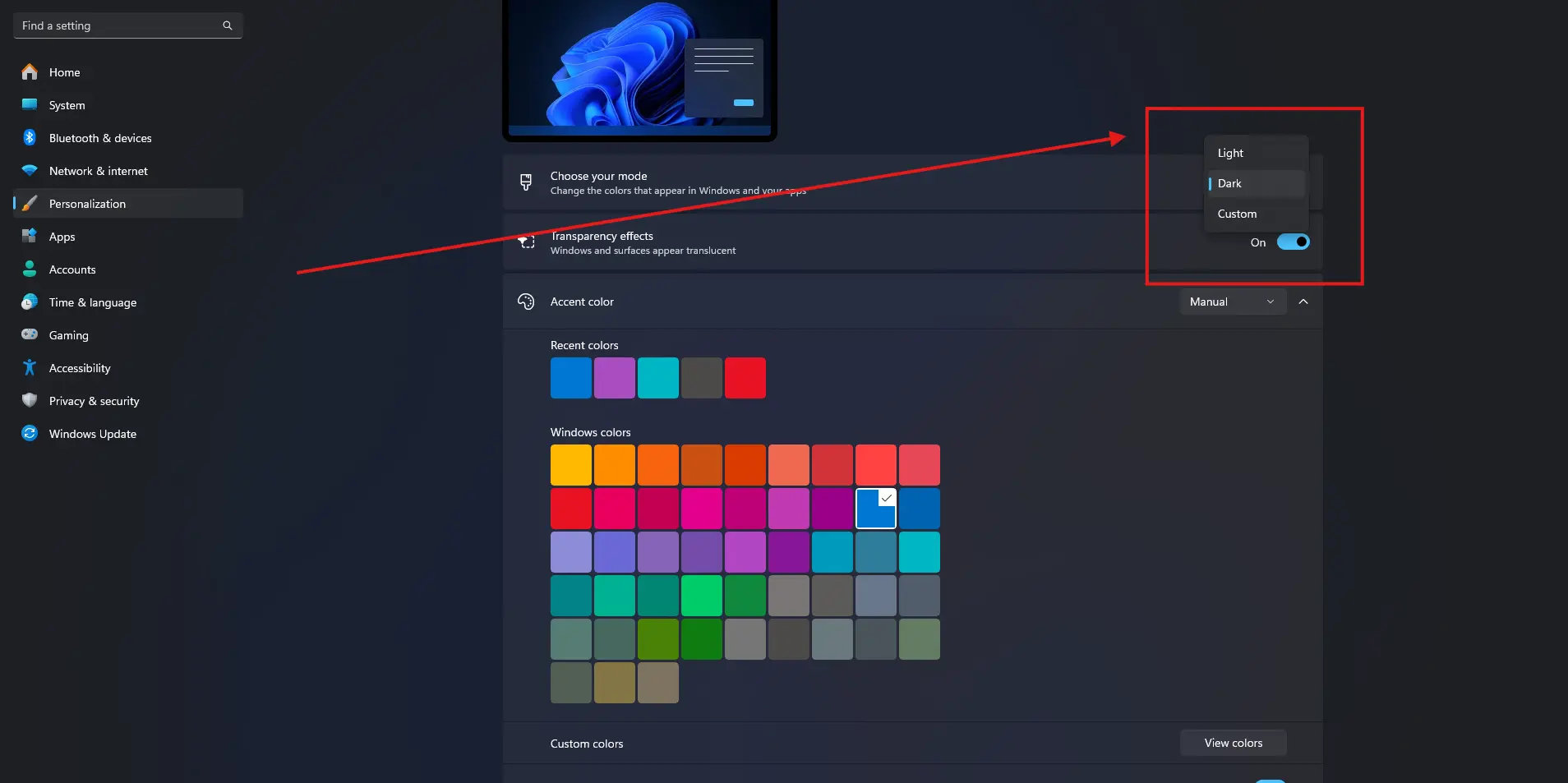Turn off the Transparency effects toggle
Image resolution: width=1568 pixels, height=783 pixels.
[1293, 242]
